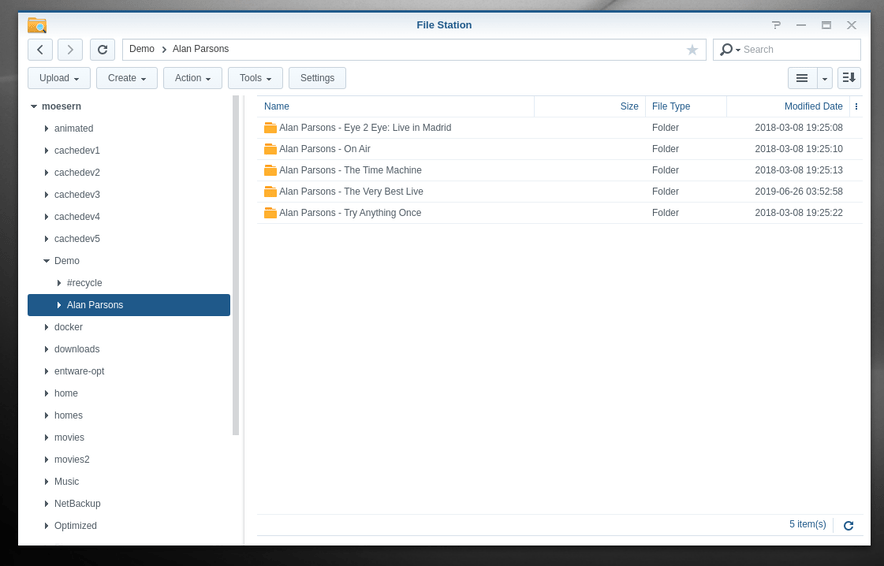The width and height of the screenshot is (884, 566).
Task: Open column options three-dot menu
Action: 856,106
